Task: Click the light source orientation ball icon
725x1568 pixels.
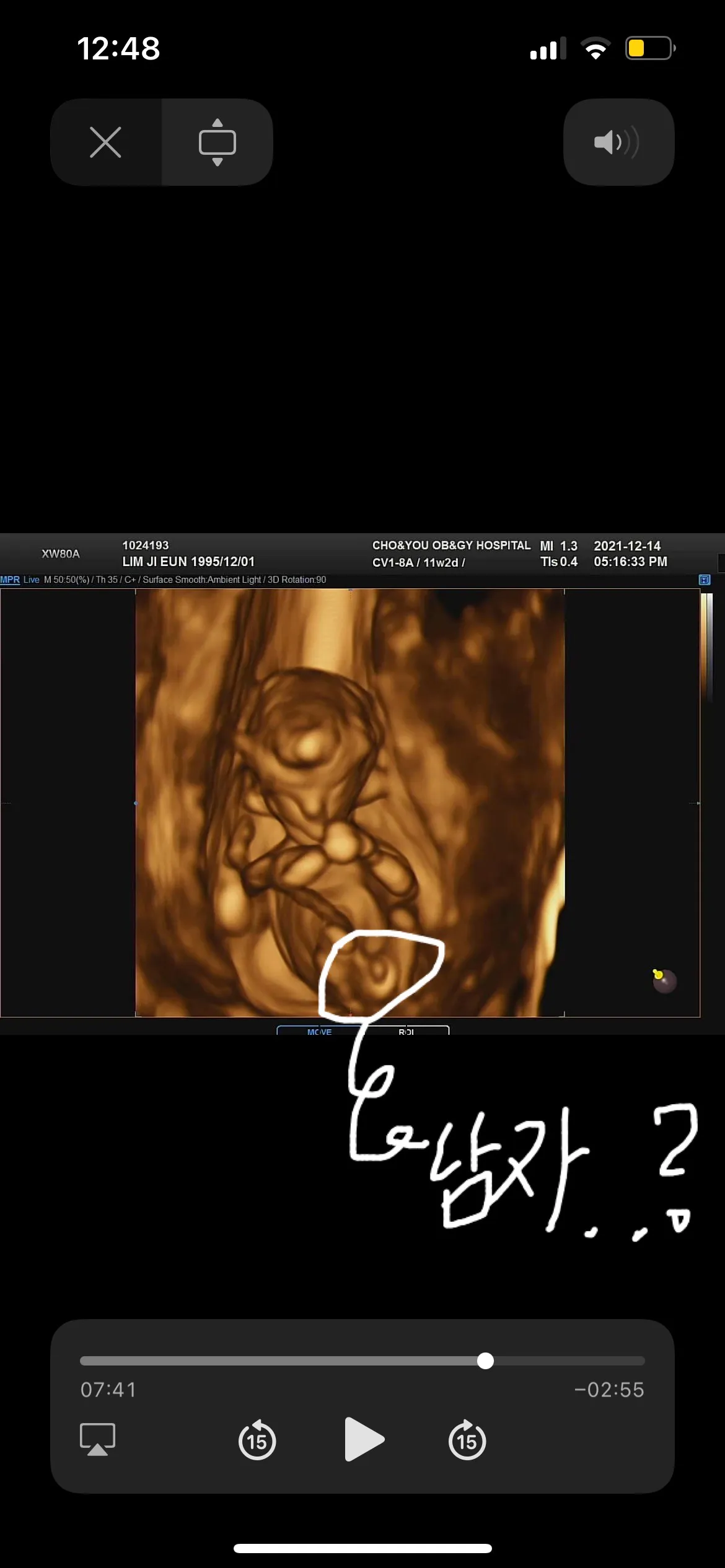Action: click(664, 981)
